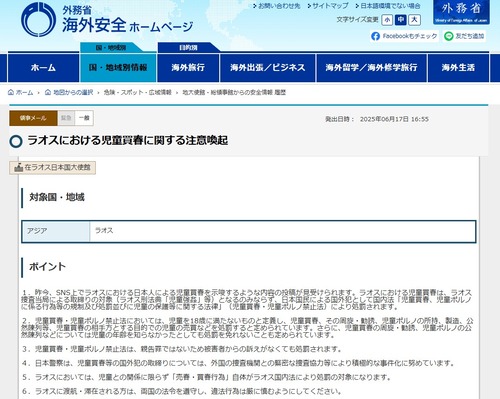Click the MOFA circular emblem logo

point(38,19)
